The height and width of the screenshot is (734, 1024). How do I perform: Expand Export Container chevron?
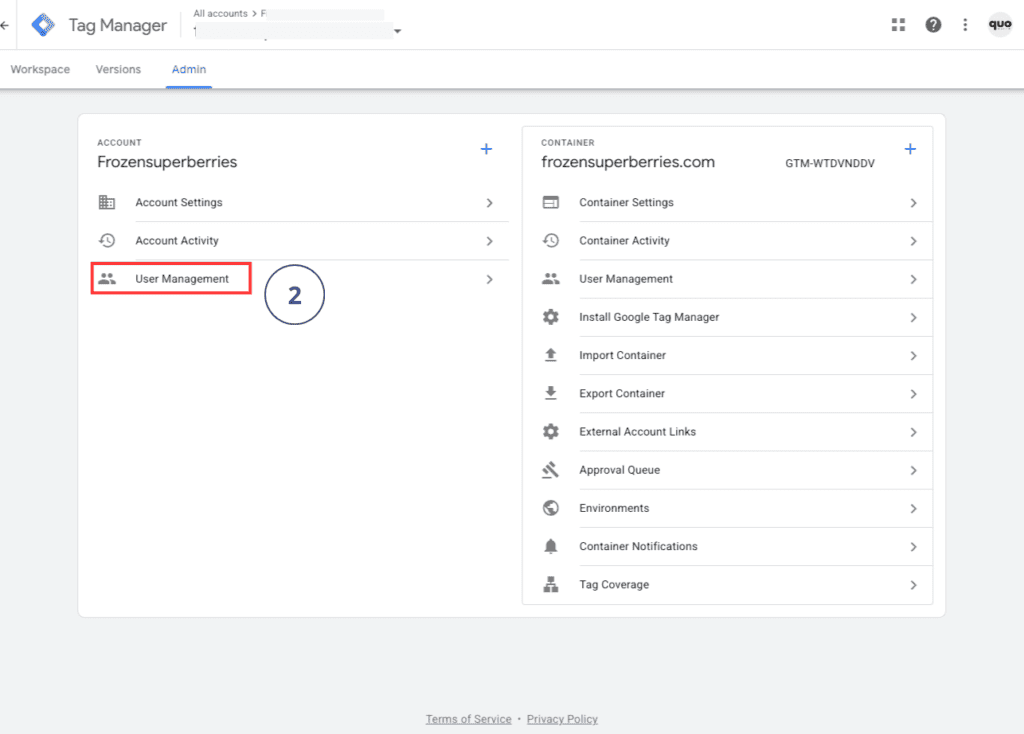(913, 394)
